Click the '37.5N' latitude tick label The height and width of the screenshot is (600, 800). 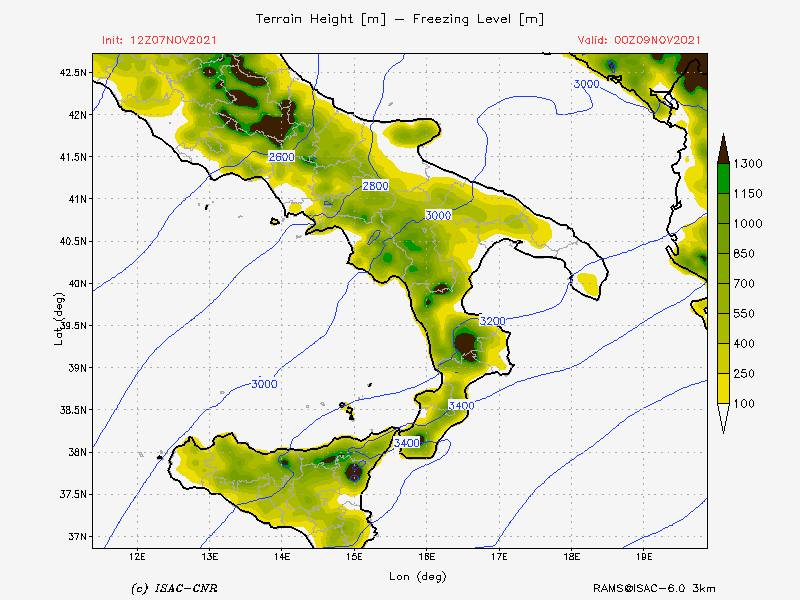[73, 494]
